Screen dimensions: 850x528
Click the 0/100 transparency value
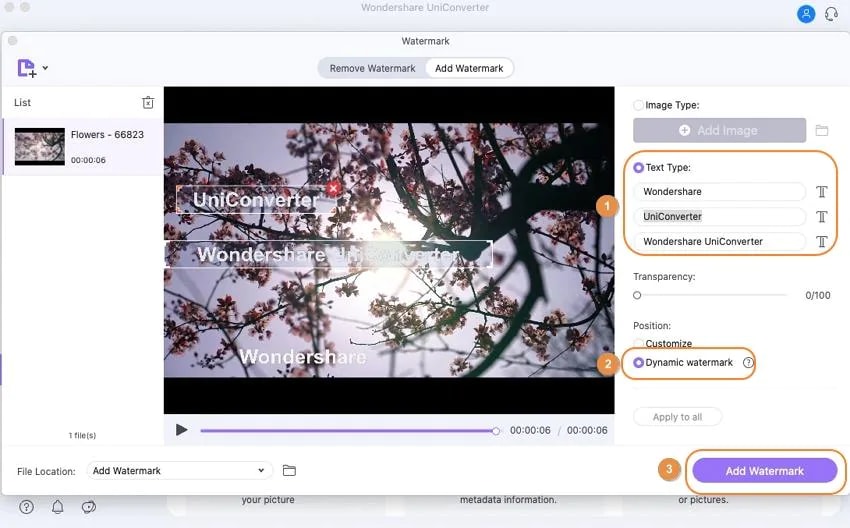817,295
